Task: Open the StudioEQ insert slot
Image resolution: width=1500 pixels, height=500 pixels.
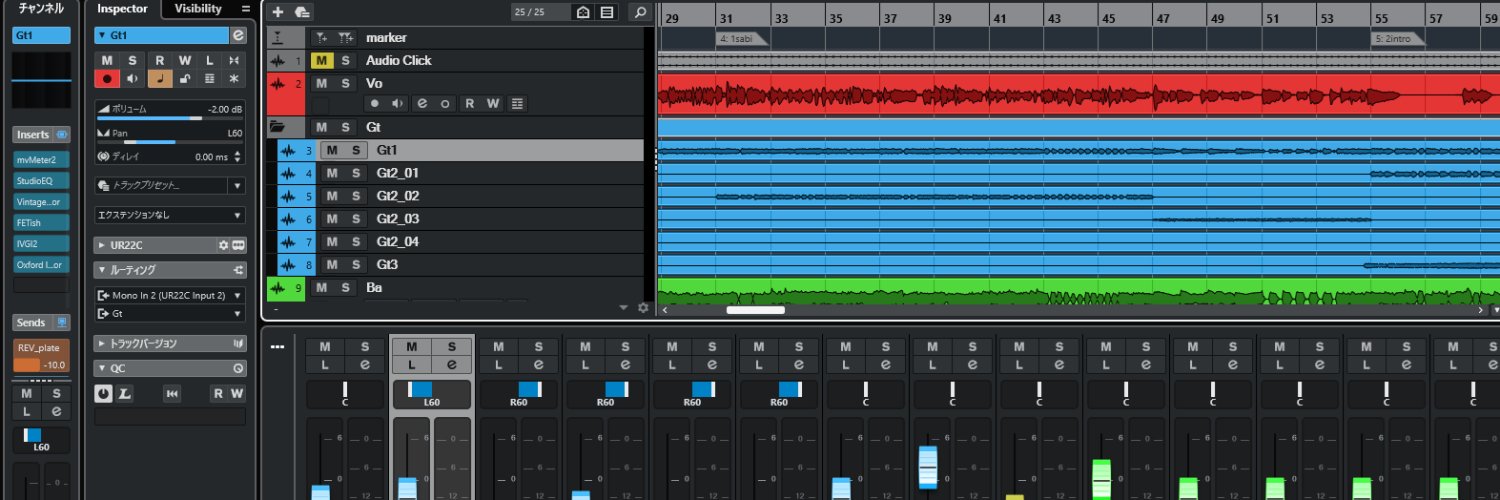Action: point(41,181)
